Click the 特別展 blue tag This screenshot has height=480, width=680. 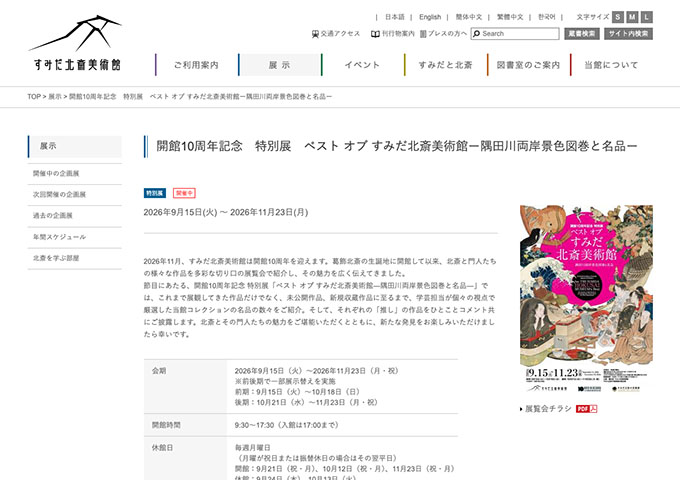[155, 193]
